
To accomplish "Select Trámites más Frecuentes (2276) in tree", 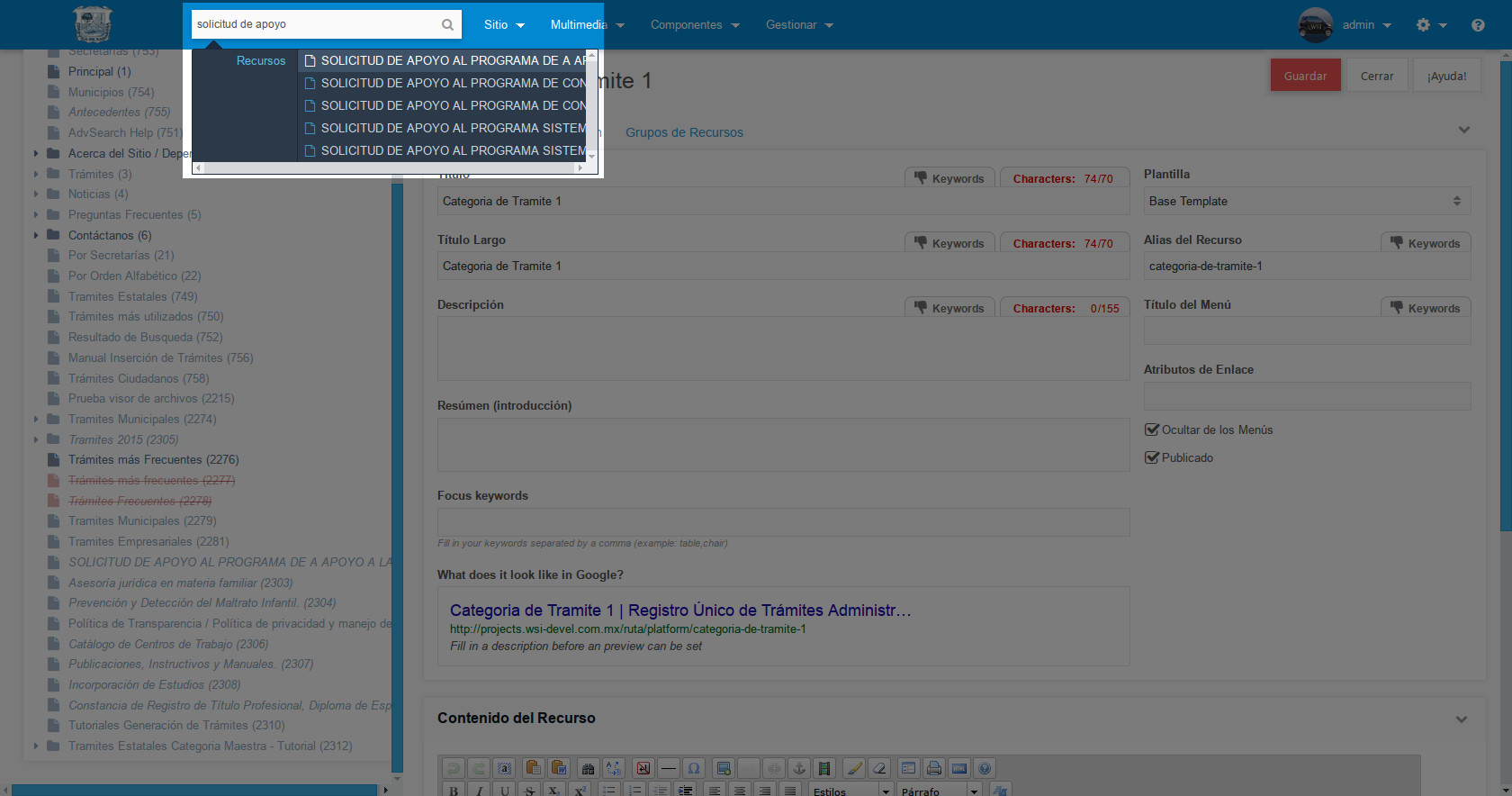I will point(153,459).
